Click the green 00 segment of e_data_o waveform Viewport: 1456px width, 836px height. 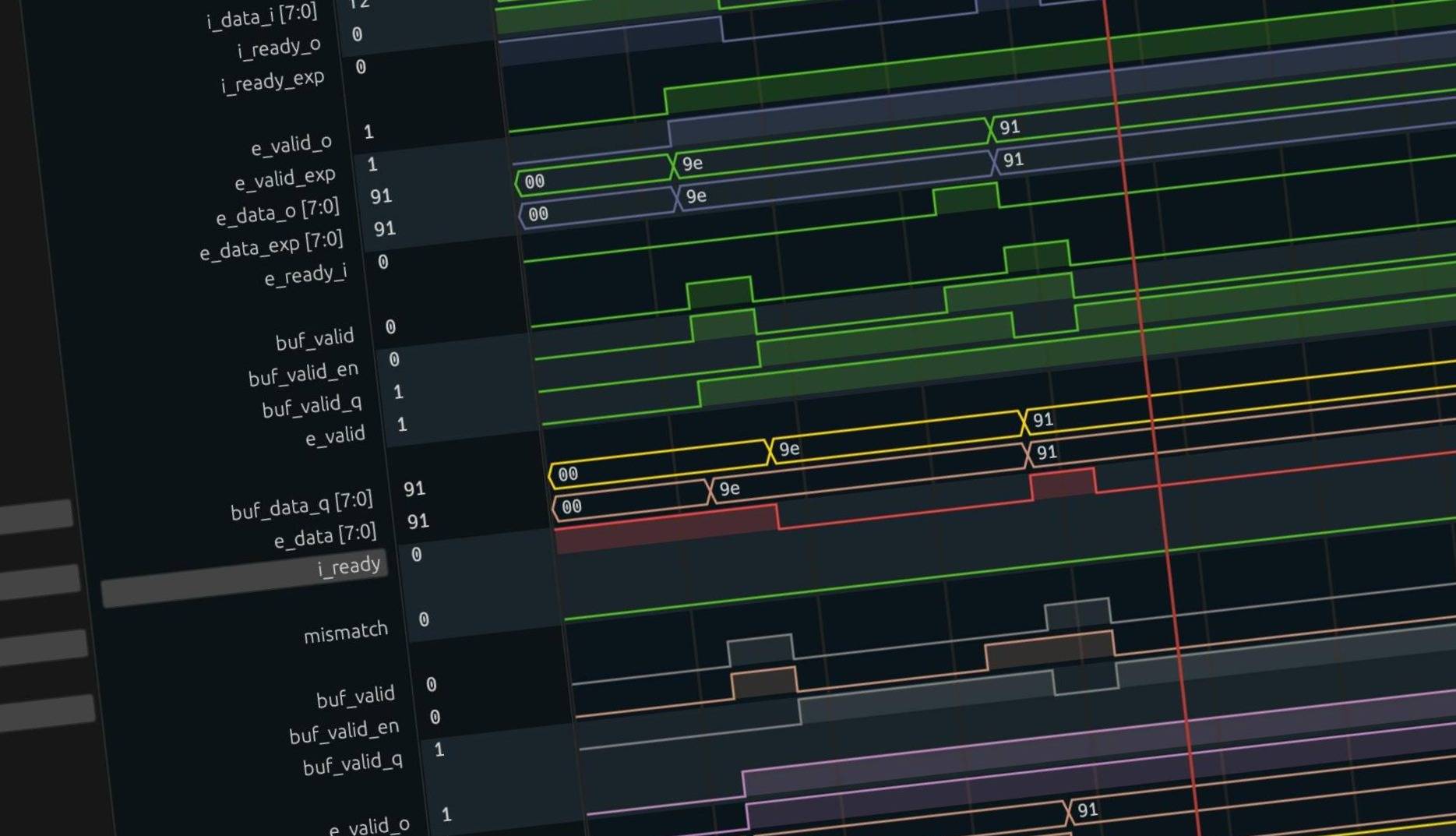tap(592, 175)
